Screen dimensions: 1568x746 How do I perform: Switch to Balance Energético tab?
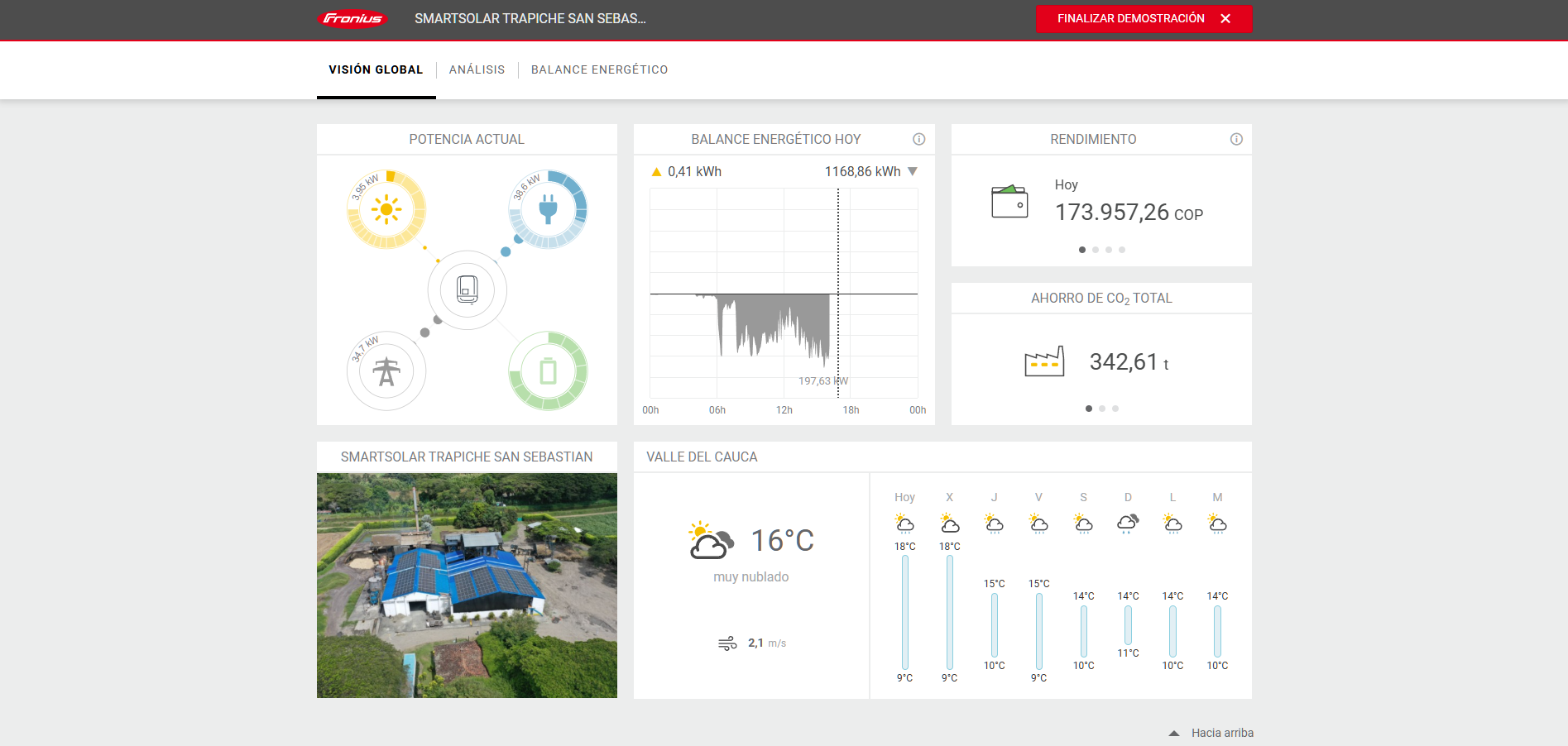pos(599,69)
